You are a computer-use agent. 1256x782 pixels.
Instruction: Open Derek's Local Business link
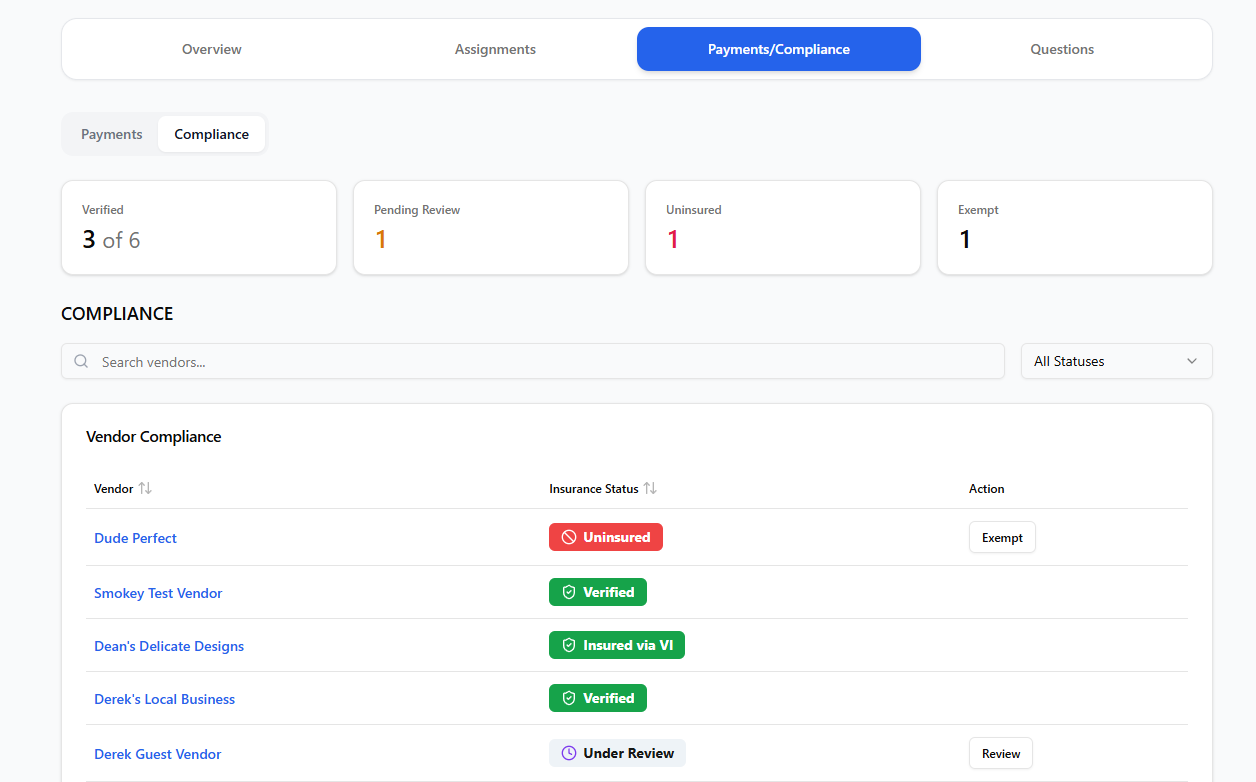coord(165,699)
